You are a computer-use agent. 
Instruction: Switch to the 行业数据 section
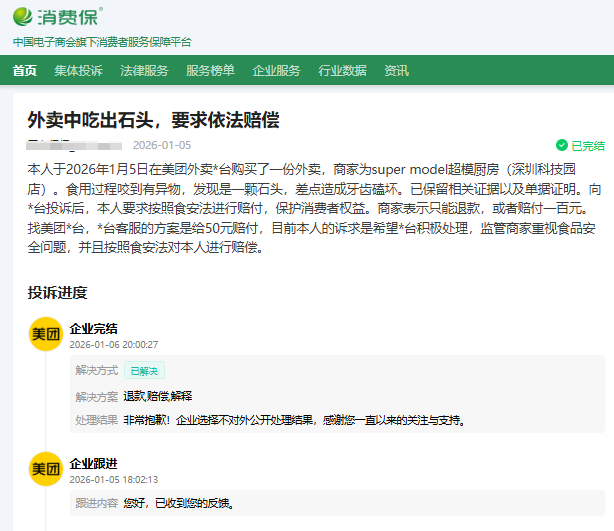342,71
